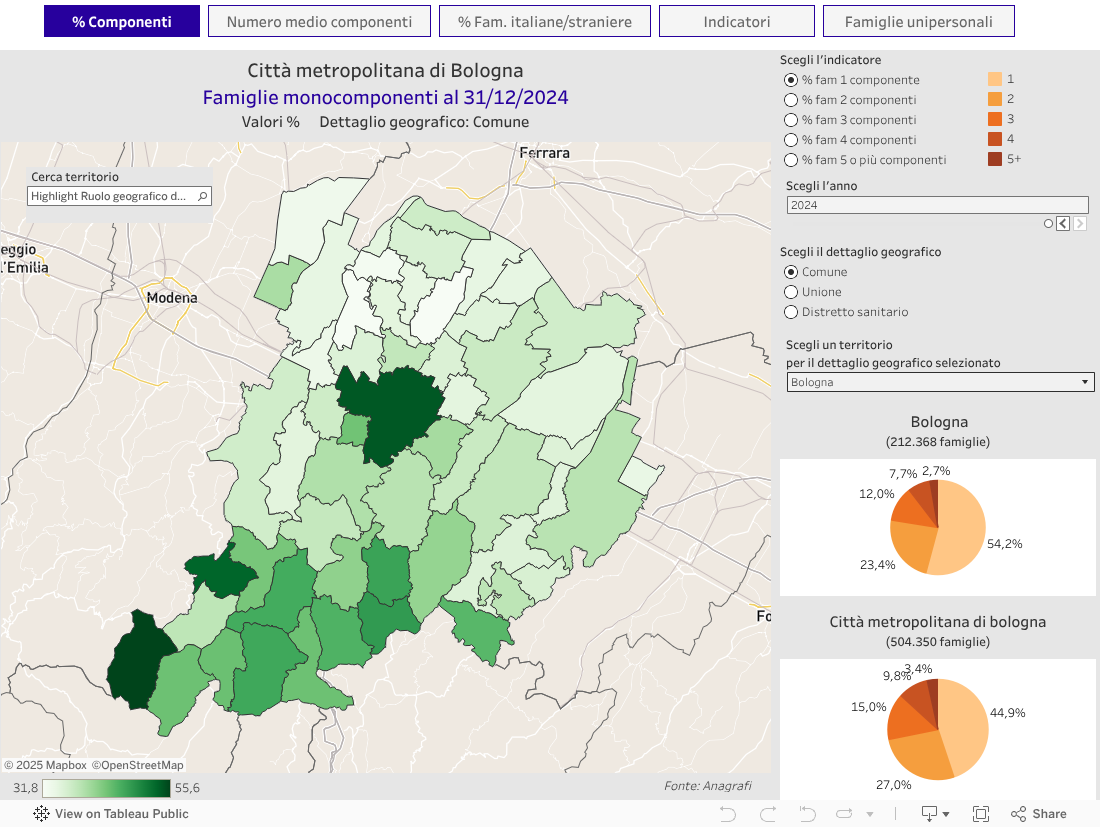This screenshot has height=827, width=1100.
Task: Open the 2024 year selector field
Action: click(x=937, y=205)
